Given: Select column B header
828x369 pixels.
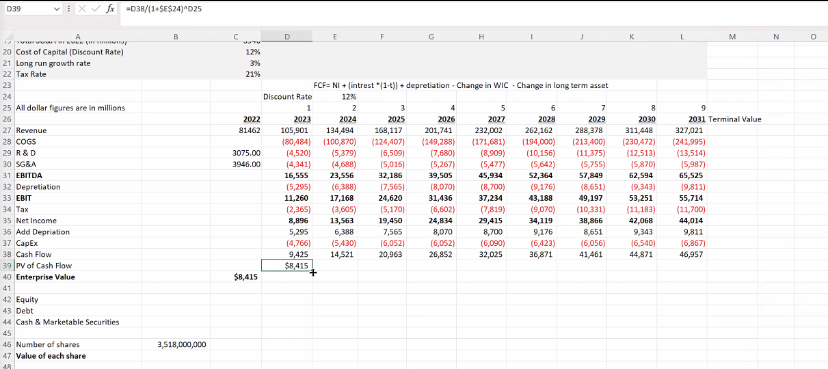Looking at the screenshot, I should (x=176, y=36).
